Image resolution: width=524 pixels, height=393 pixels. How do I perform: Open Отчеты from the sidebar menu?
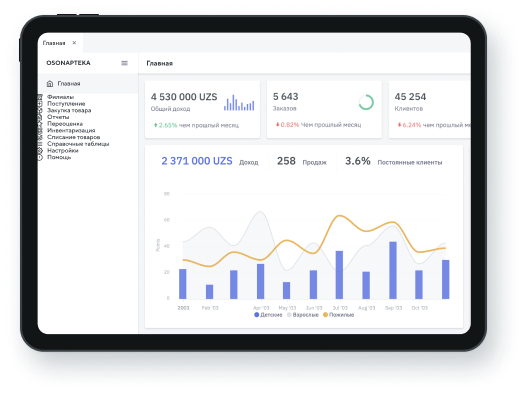coord(58,117)
